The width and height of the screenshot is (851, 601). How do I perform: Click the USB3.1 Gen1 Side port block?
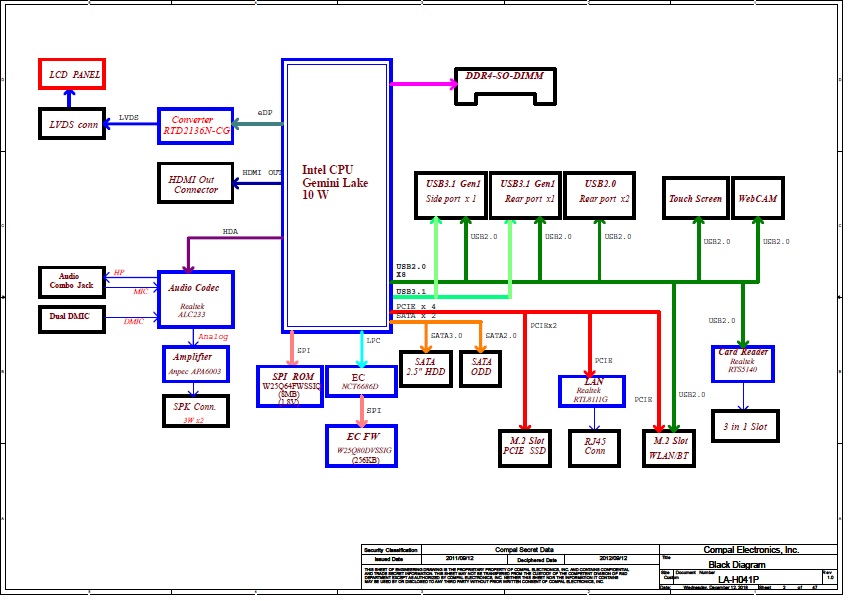(450, 195)
